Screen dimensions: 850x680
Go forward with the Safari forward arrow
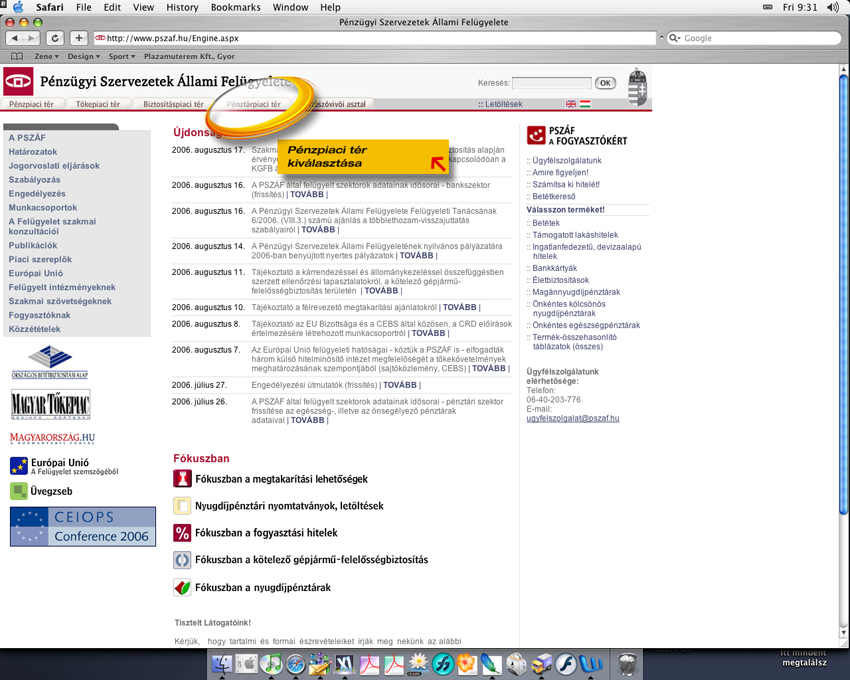pos(31,38)
